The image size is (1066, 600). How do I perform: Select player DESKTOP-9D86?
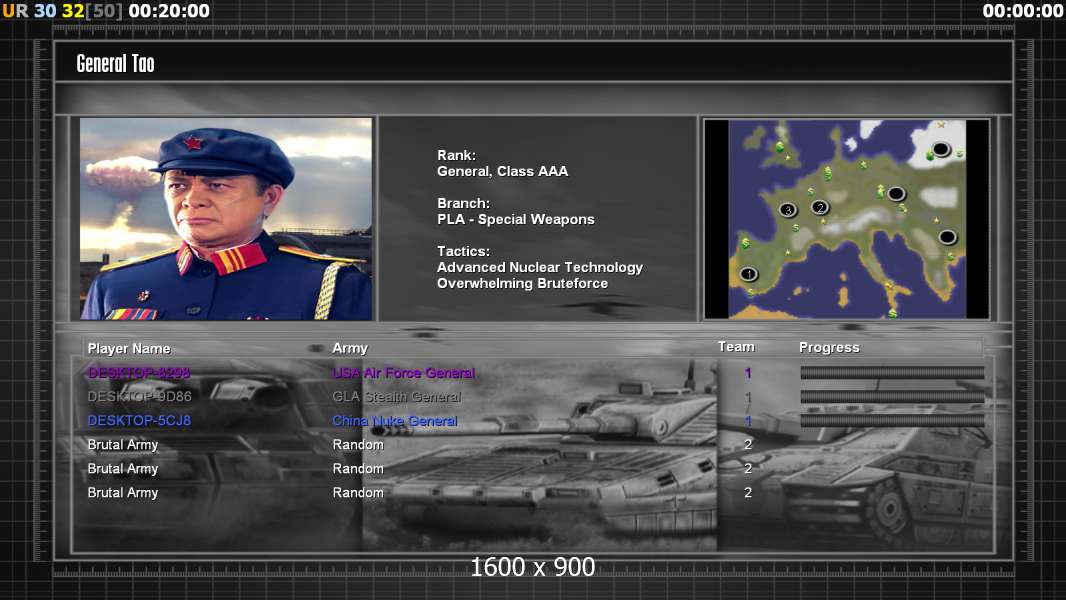139,396
